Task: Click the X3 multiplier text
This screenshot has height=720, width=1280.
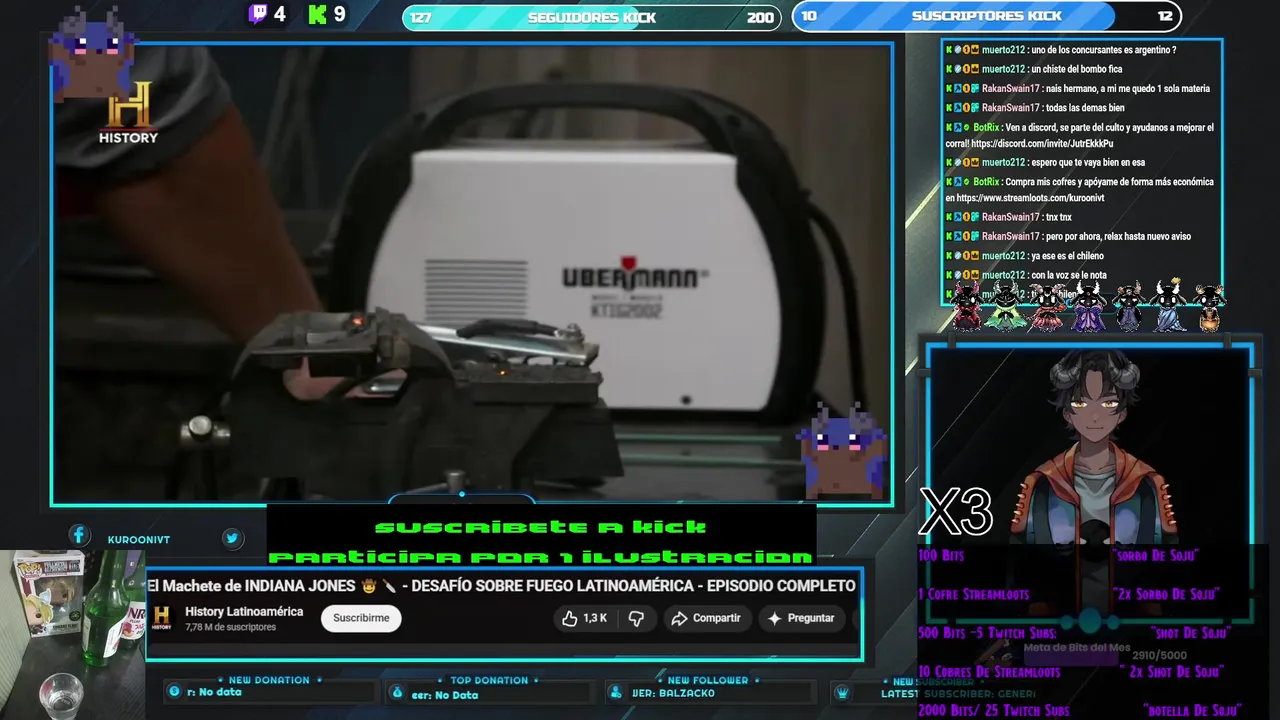Action: point(956,512)
